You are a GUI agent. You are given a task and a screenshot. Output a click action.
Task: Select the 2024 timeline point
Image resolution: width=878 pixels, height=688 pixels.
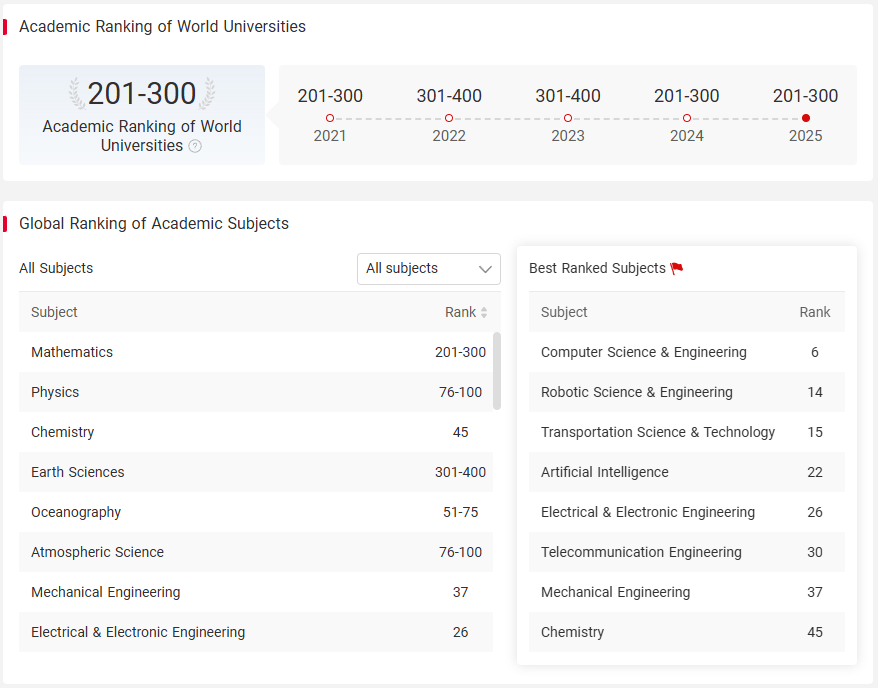(x=687, y=118)
